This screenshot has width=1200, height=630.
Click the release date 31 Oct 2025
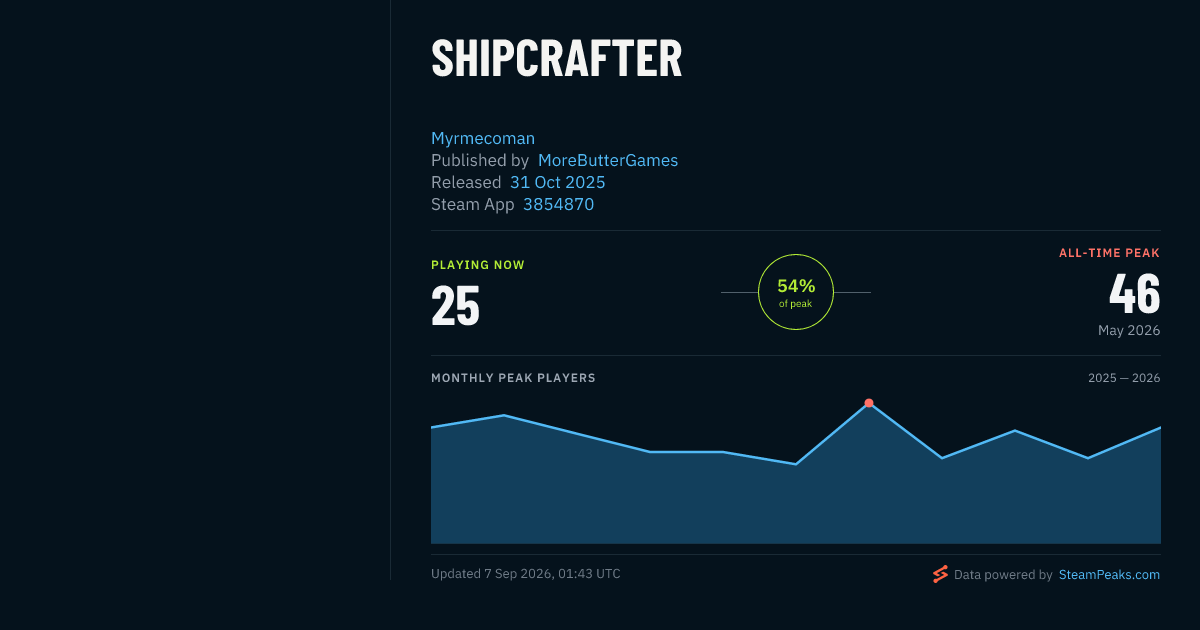(x=557, y=182)
